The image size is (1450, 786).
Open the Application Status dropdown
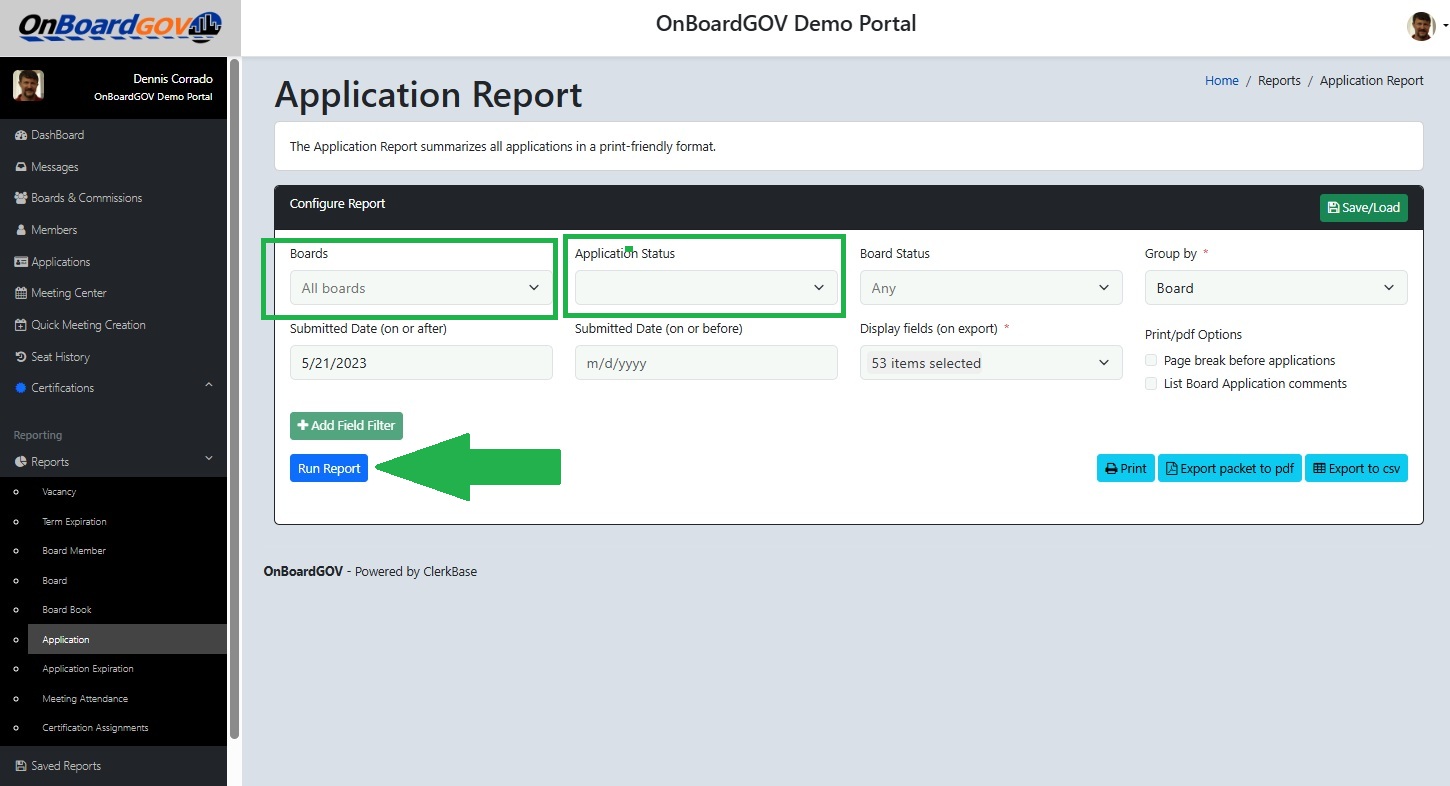coord(706,288)
